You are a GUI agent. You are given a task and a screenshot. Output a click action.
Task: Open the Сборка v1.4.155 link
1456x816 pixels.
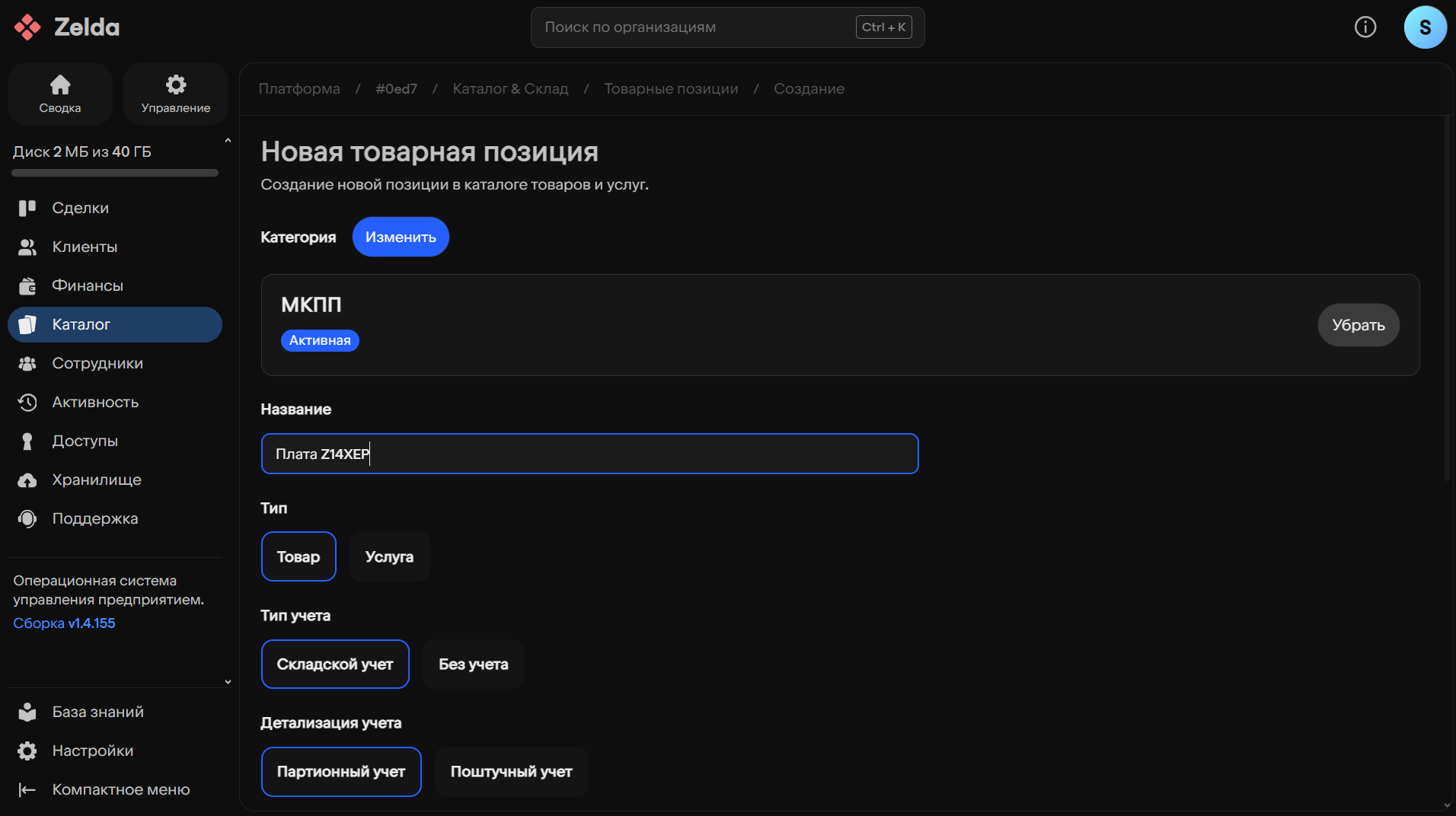click(64, 623)
